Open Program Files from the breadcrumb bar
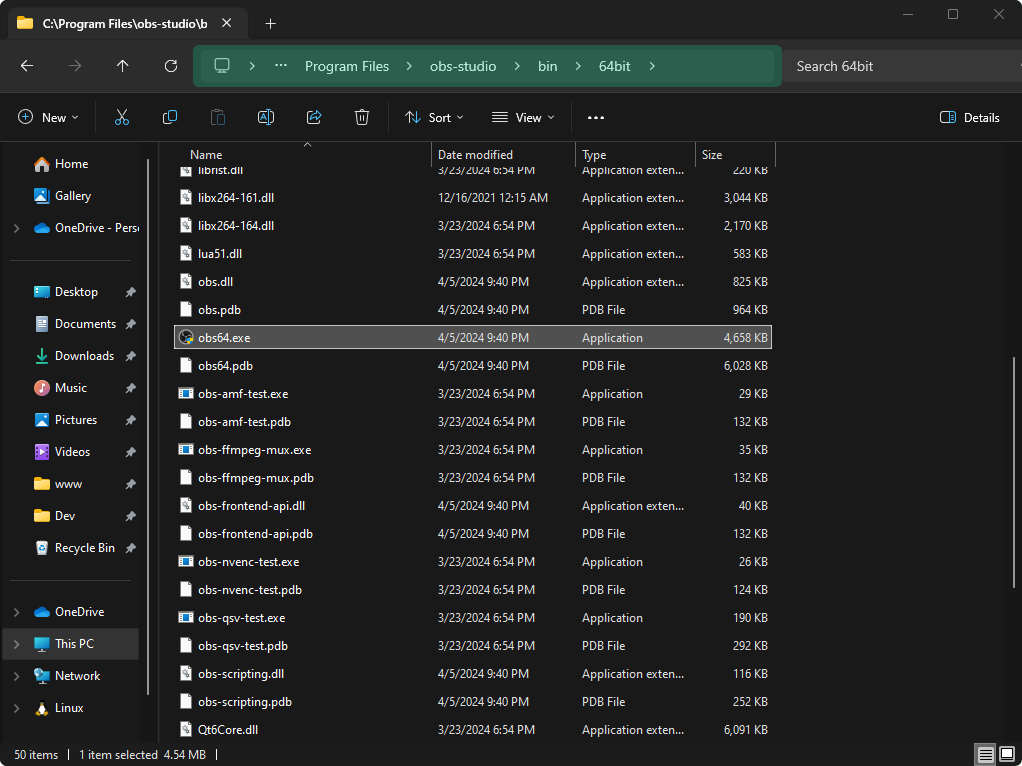 point(347,66)
